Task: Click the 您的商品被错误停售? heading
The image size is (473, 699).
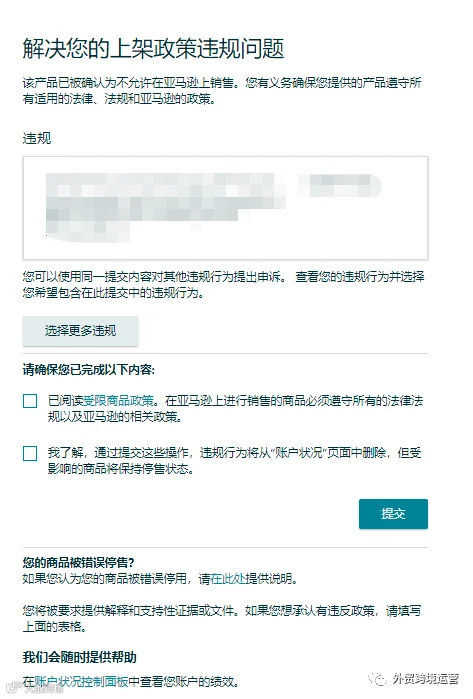Action: coord(79,562)
